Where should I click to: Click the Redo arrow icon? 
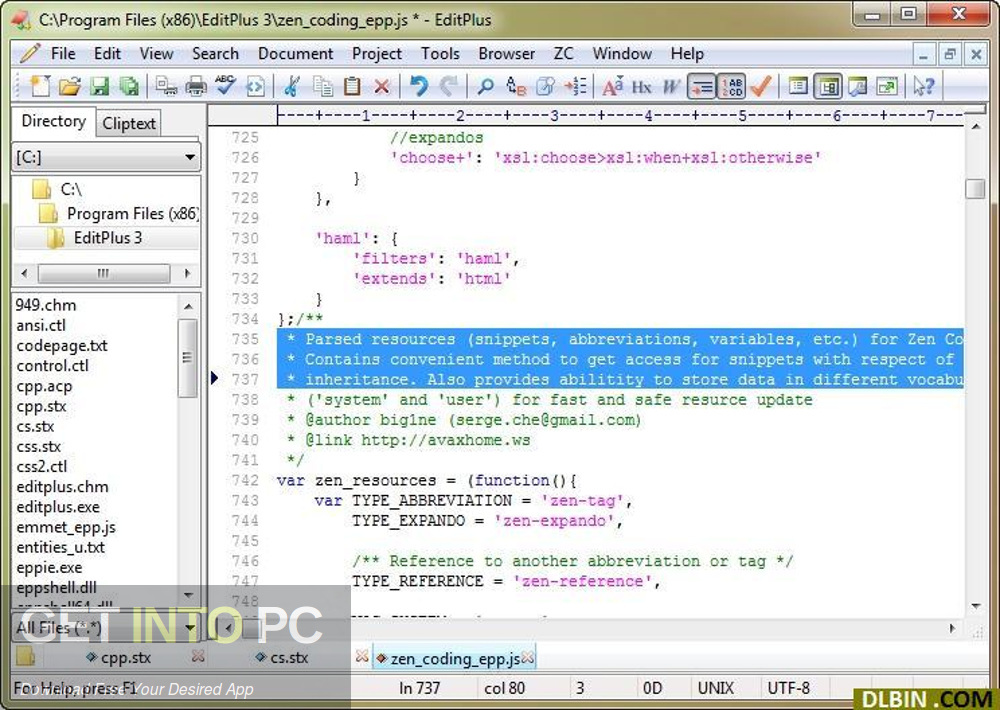[x=448, y=86]
